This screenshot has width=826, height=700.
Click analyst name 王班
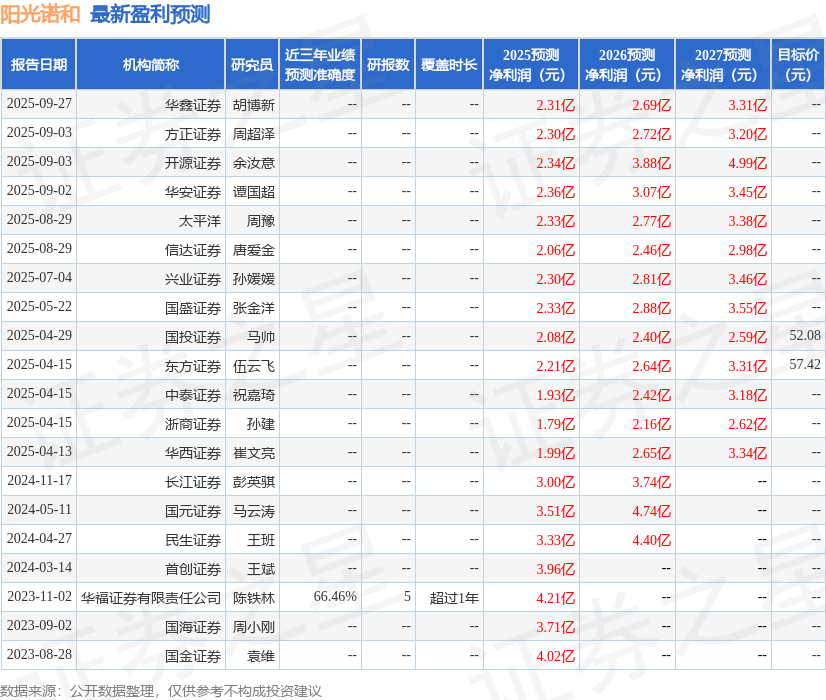[261, 540]
